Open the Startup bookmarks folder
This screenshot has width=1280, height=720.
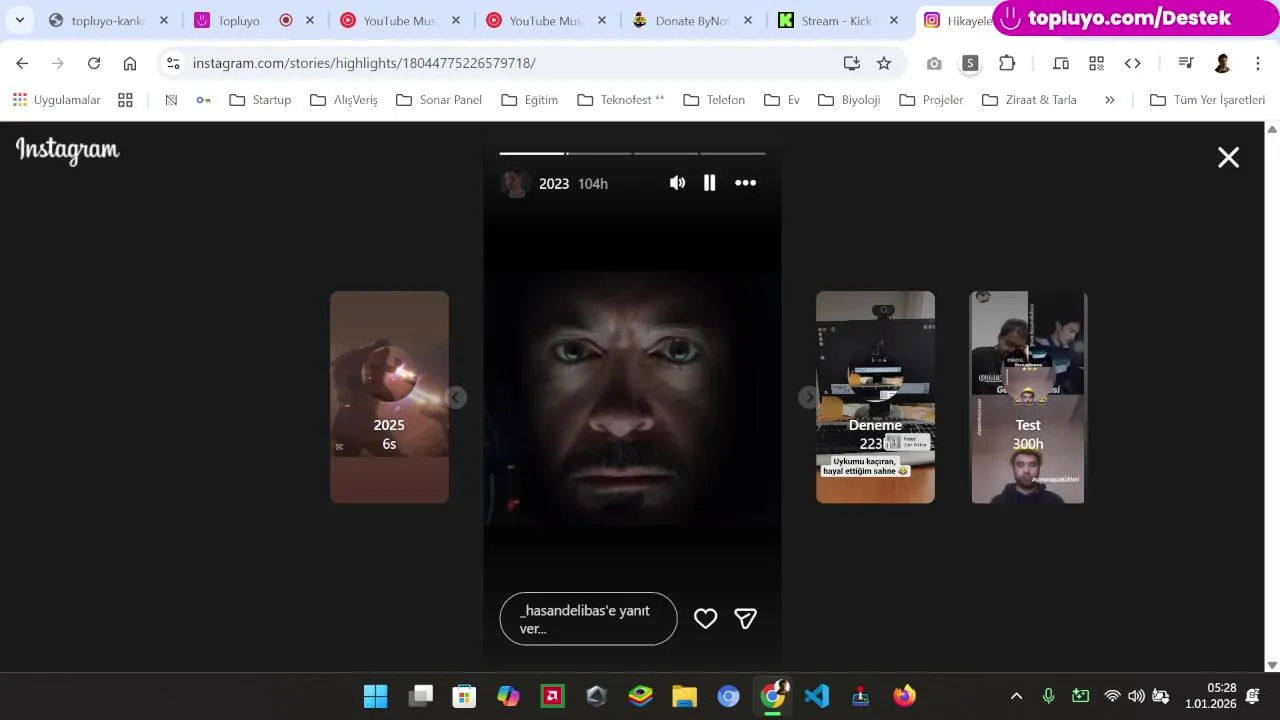[260, 100]
